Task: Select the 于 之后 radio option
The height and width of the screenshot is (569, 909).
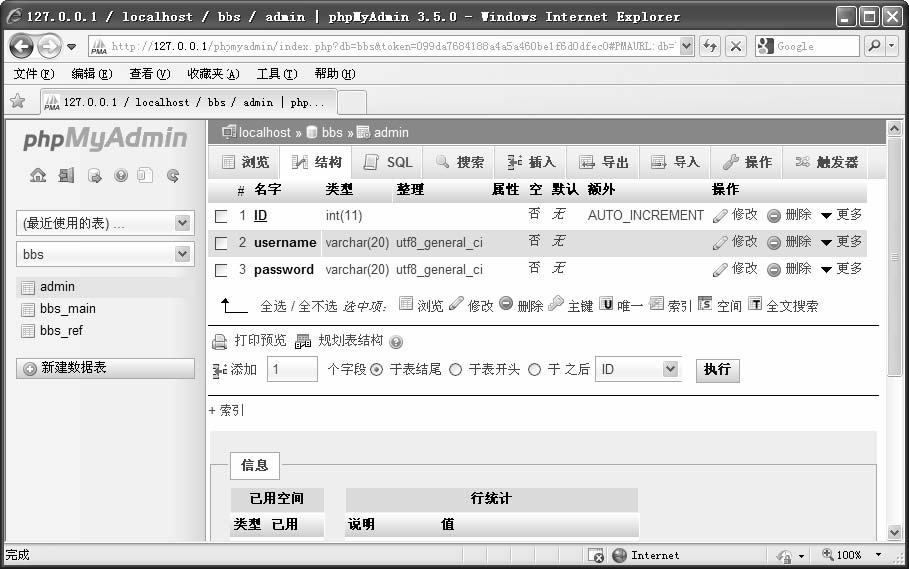Action: tap(535, 370)
